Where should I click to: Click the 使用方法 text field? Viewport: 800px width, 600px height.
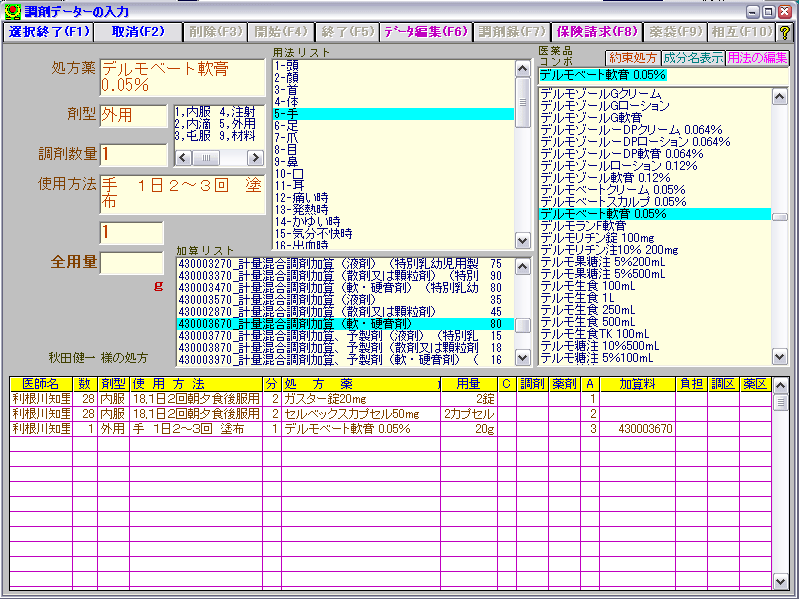coord(183,194)
